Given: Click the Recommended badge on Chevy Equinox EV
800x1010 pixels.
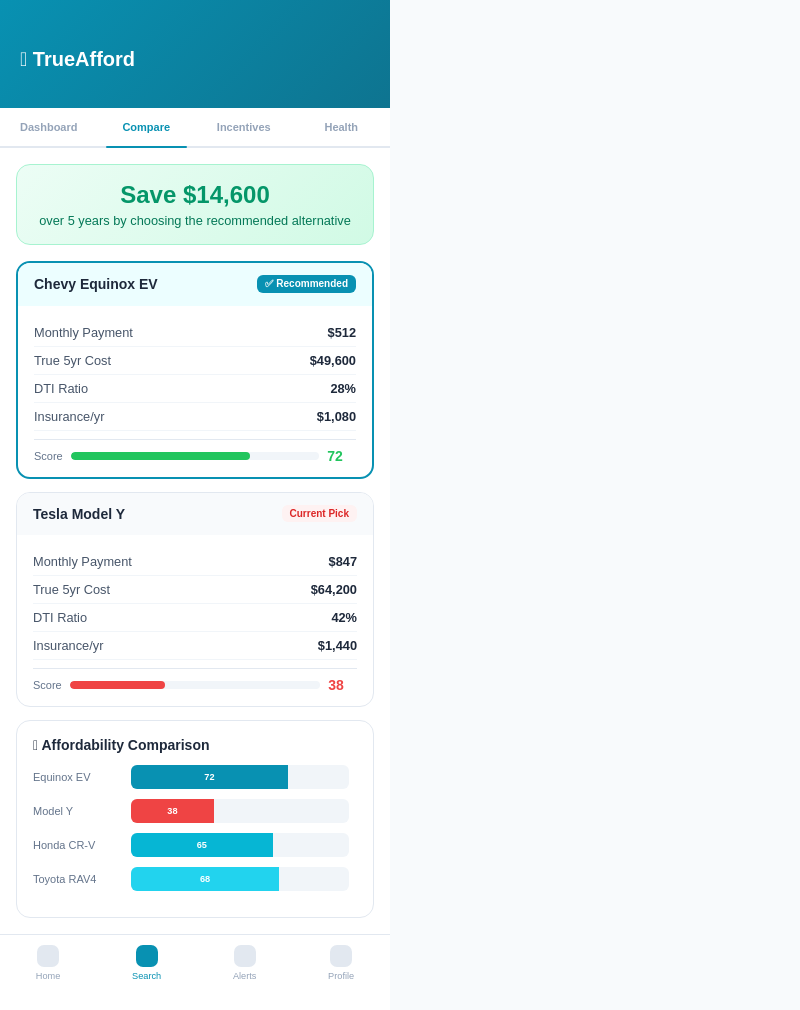Looking at the screenshot, I should tap(307, 284).
